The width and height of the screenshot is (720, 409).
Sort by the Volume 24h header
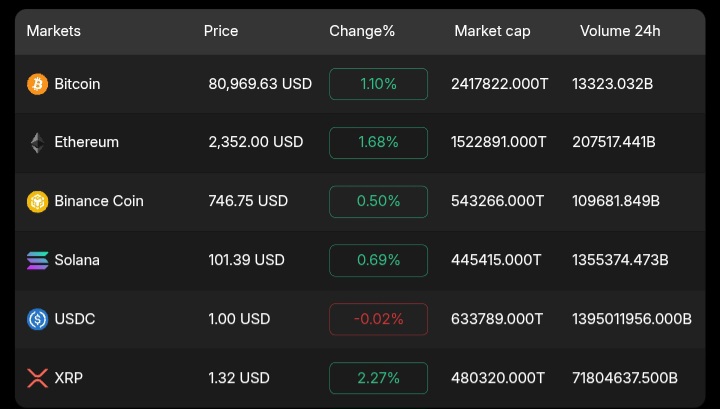pyautogui.click(x=620, y=31)
